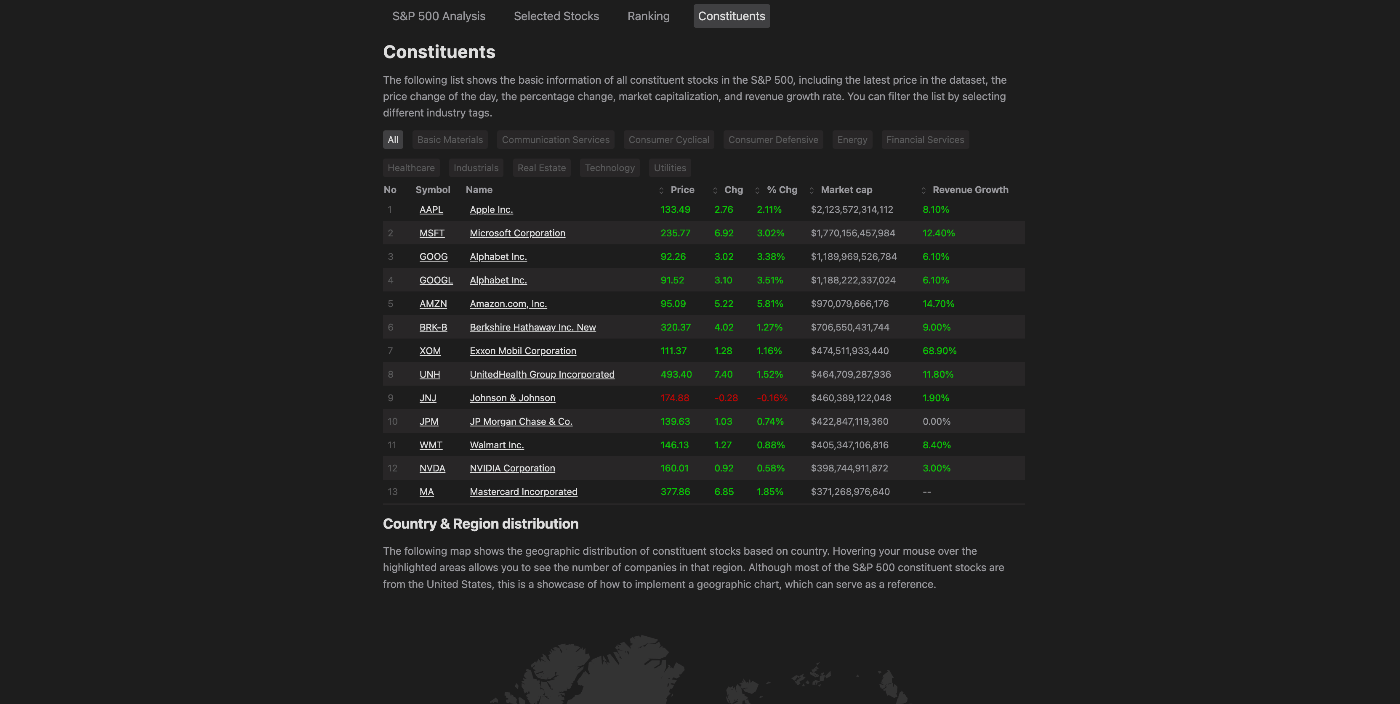Open the Apple Inc. company link

tap(491, 210)
